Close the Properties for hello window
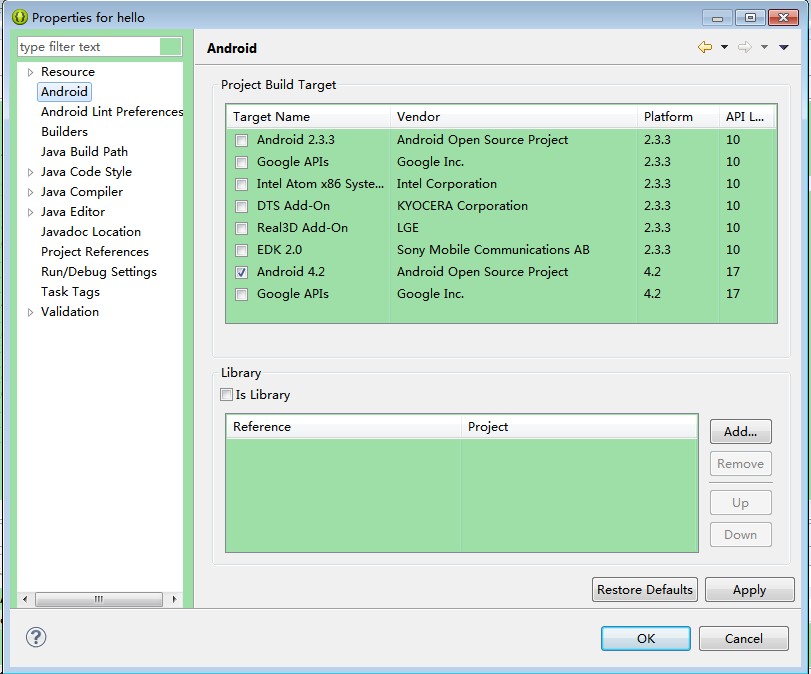 [784, 18]
